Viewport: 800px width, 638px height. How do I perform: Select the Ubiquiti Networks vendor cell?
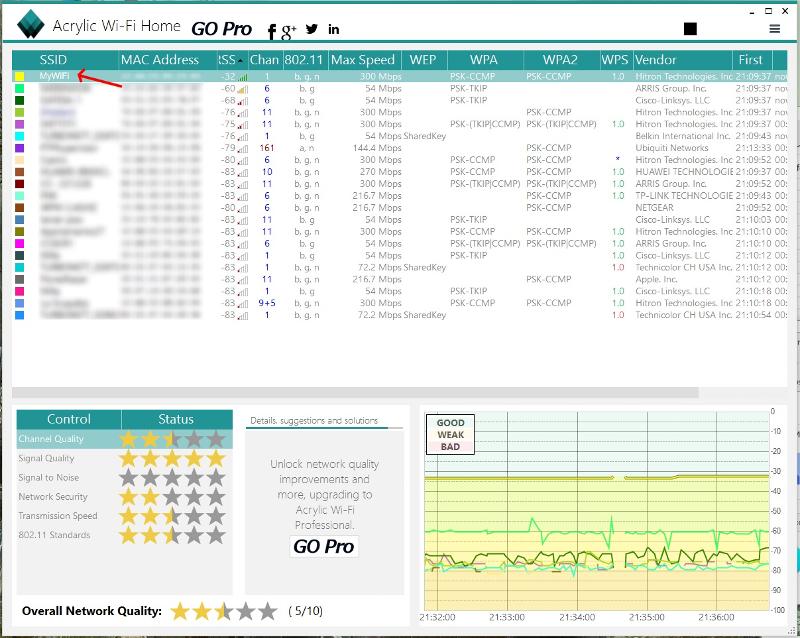(x=671, y=148)
